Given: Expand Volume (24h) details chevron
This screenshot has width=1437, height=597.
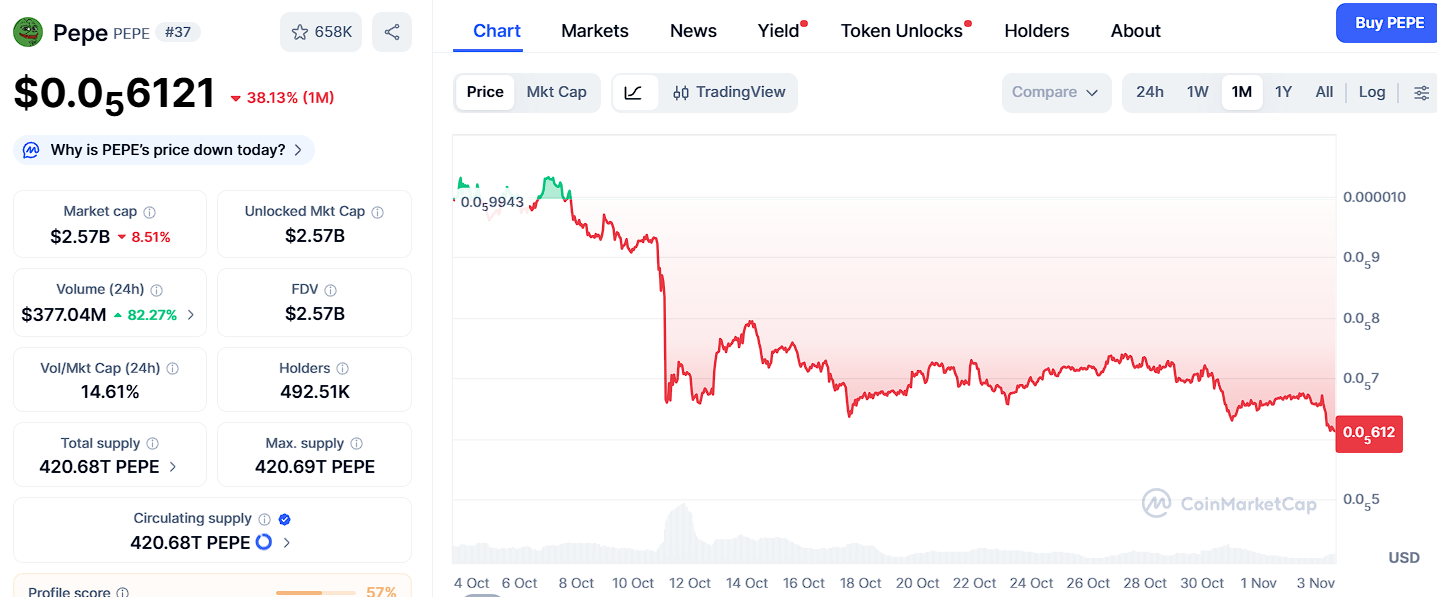Looking at the screenshot, I should pyautogui.click(x=190, y=315).
